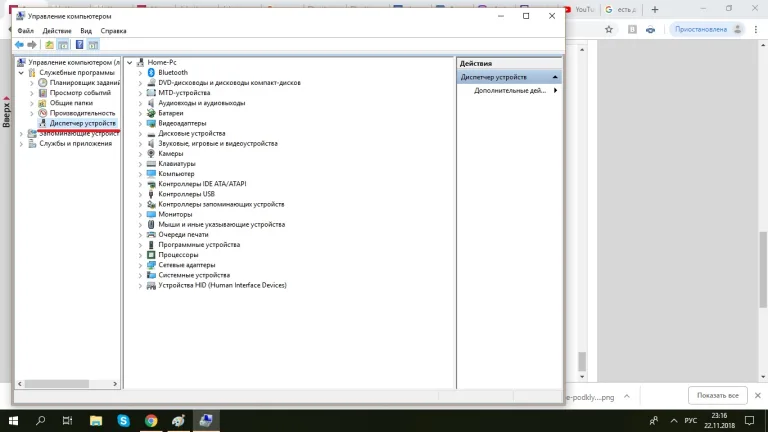This screenshot has height=432, width=768.
Task: Bookmark page with Chrome star icon
Action: [x=609, y=29]
